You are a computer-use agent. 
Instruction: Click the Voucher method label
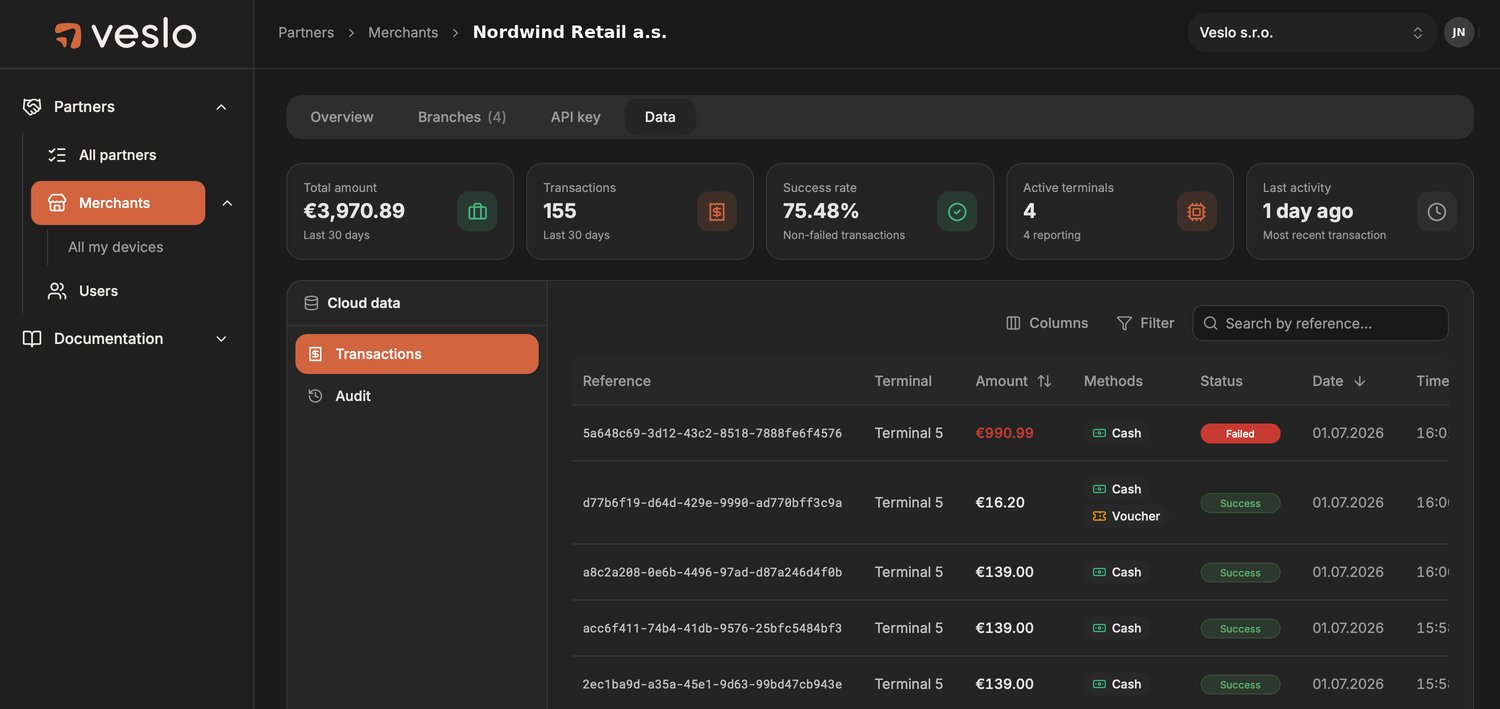pyautogui.click(x=1136, y=516)
